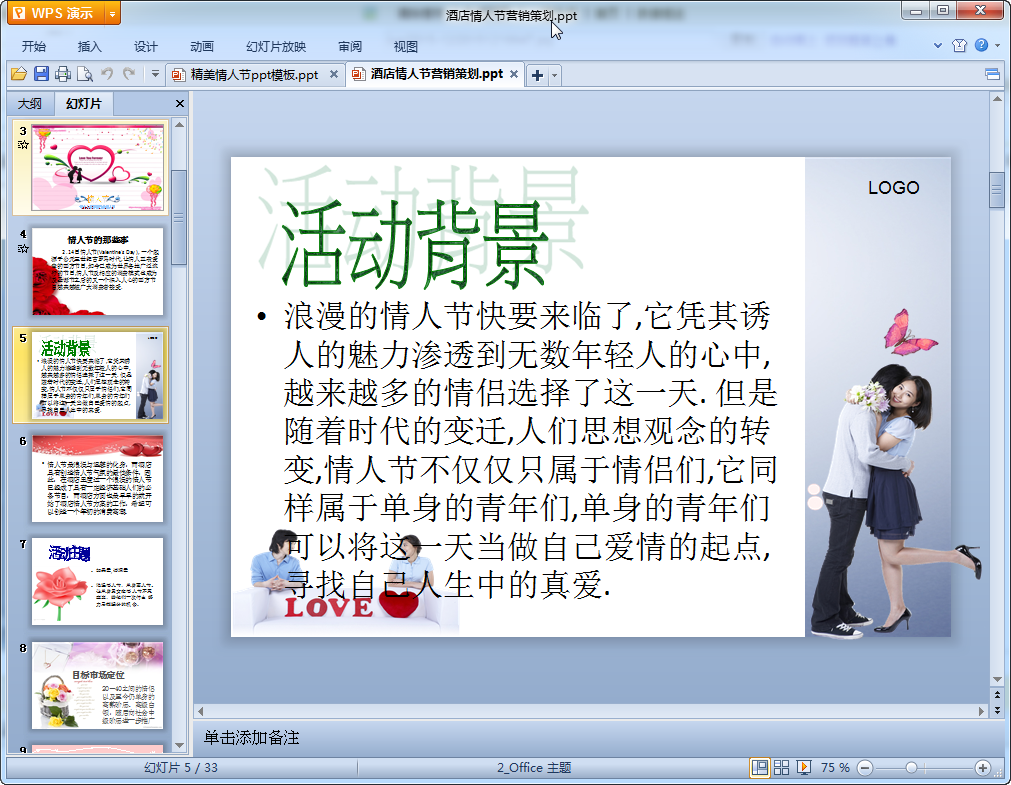1011x785 pixels.
Task: Expand the quick access toolbar customize arrow
Action: (155, 74)
